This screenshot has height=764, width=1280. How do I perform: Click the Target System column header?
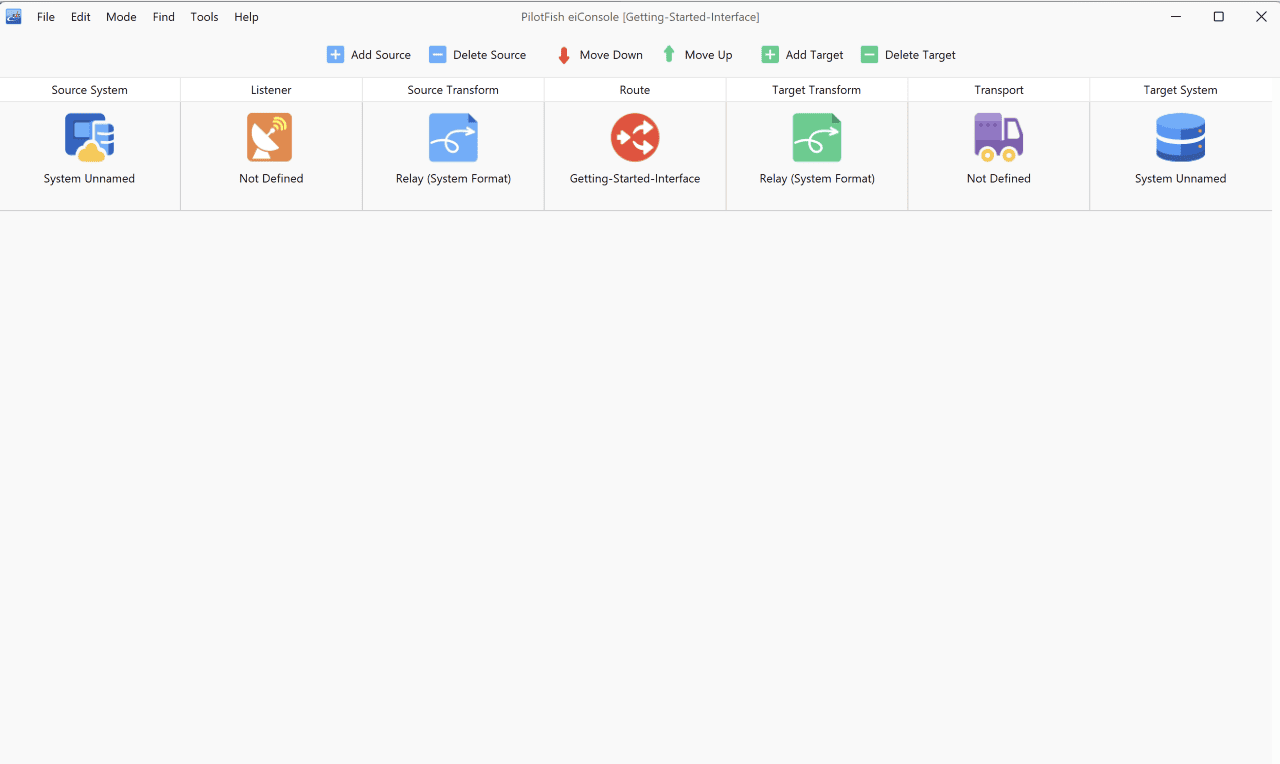pos(1181,90)
